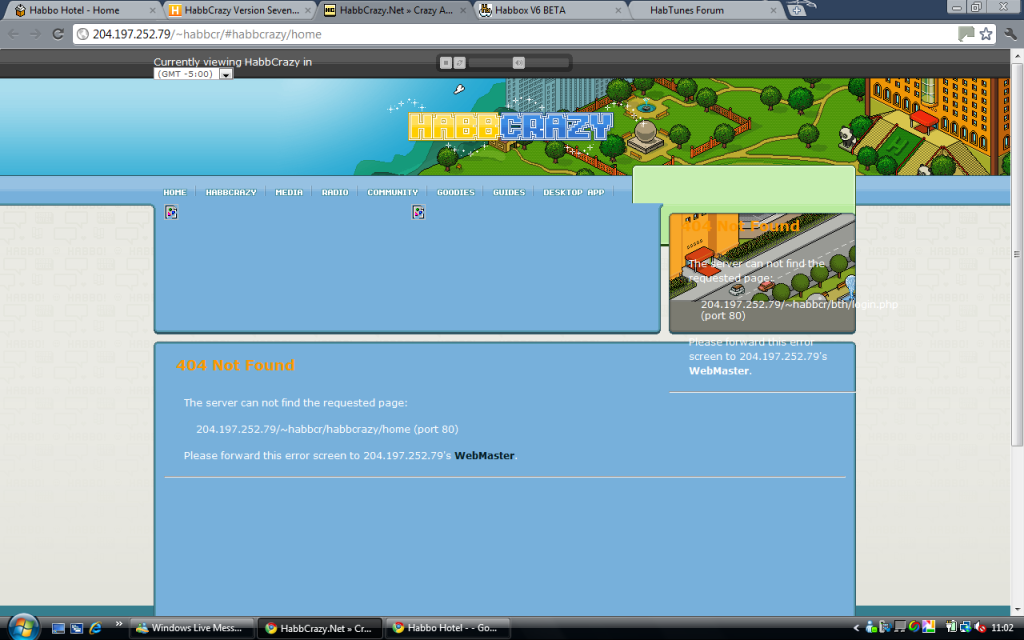Click the Windows Start orb
This screenshot has width=1024, height=640.
tap(22, 627)
